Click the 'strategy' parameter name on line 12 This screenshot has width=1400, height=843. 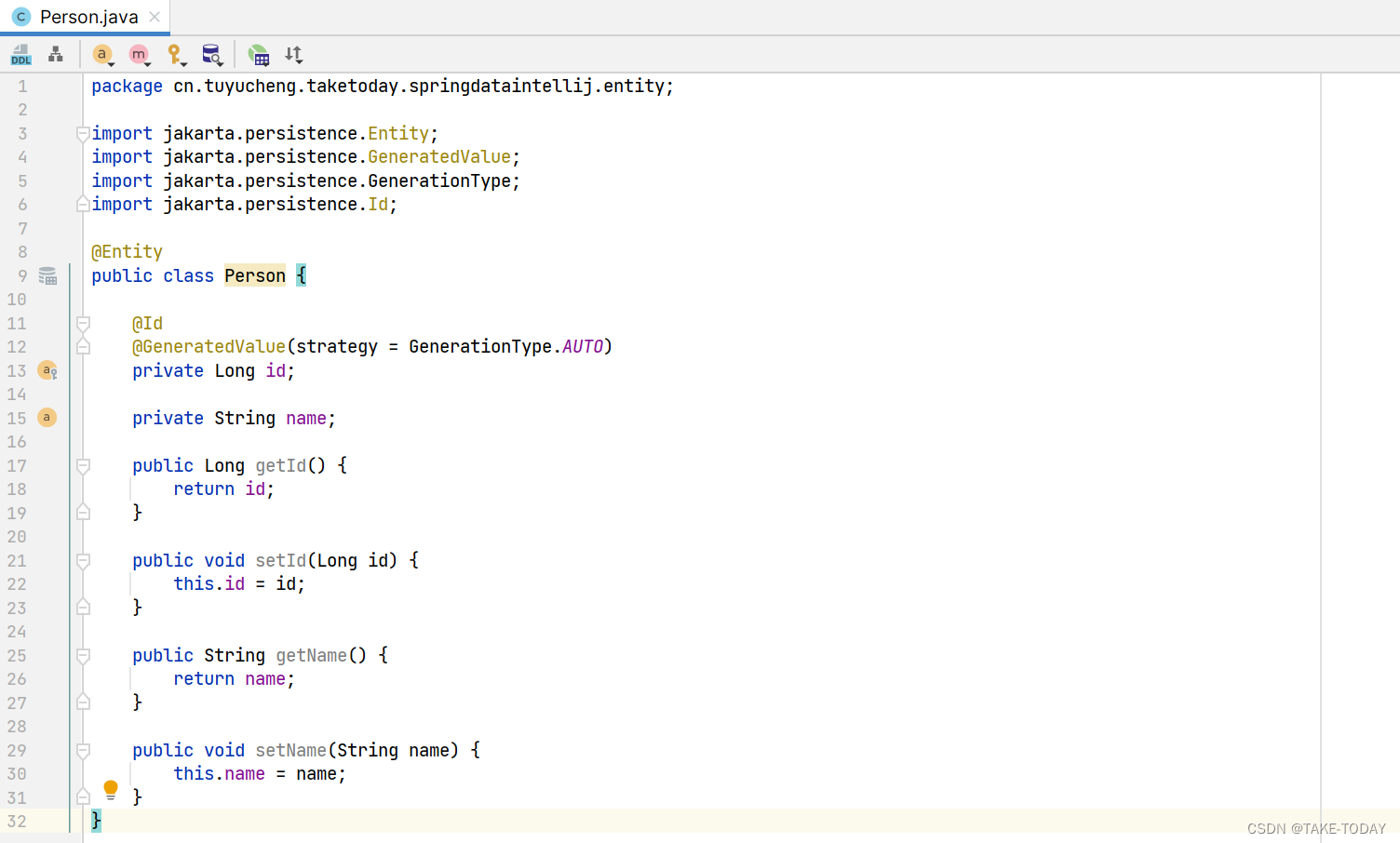click(x=337, y=347)
